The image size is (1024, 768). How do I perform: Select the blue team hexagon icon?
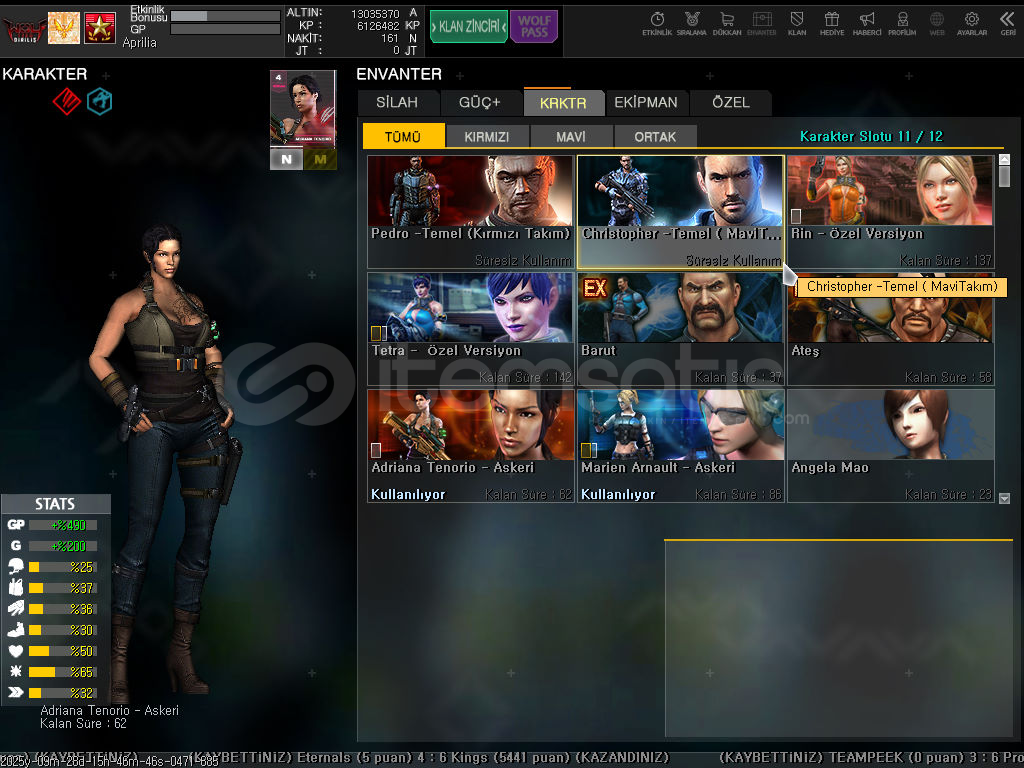(x=100, y=102)
